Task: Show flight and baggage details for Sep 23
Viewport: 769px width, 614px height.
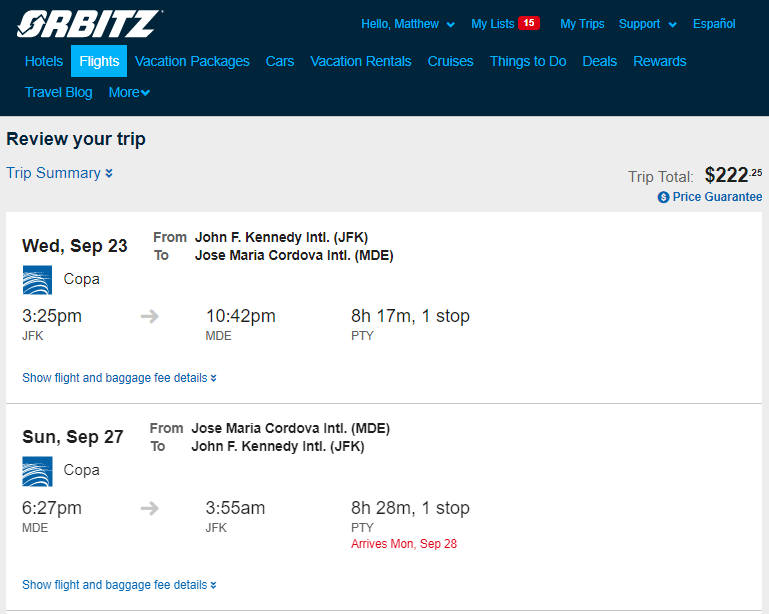Action: (x=119, y=378)
